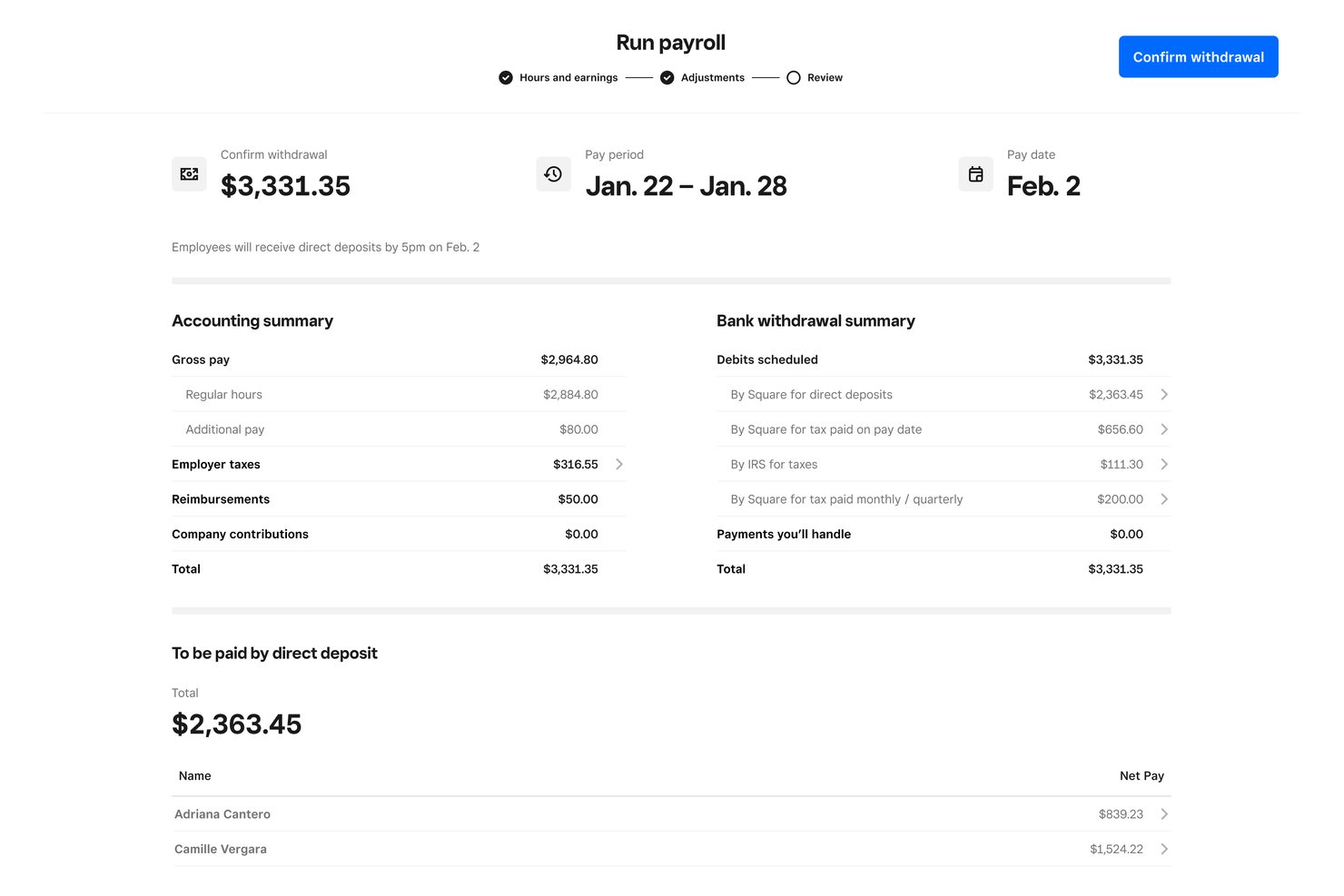Viewport: 1344px width, 896px height.
Task: Open Adriana Cantero's pay details
Action: pyautogui.click(x=671, y=814)
